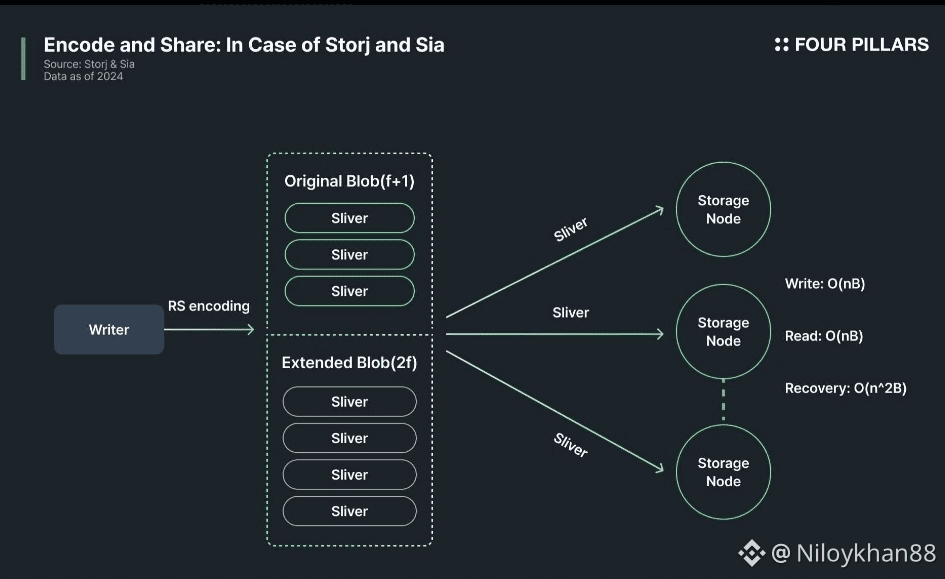The height and width of the screenshot is (579, 945).
Task: Click the 'Data as of 2024' line
Action: [83, 77]
